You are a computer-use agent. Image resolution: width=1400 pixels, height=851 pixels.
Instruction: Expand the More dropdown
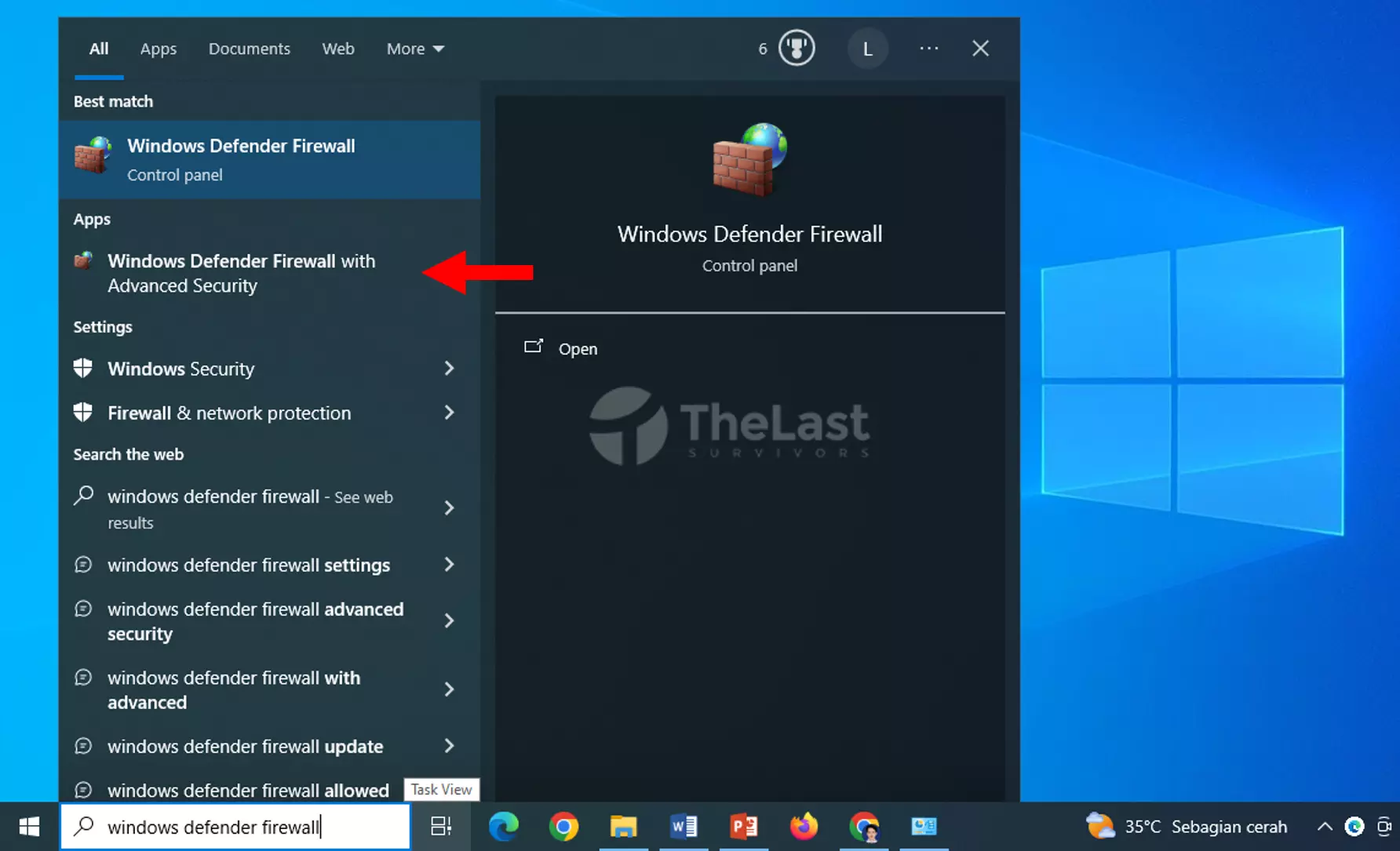tap(415, 49)
